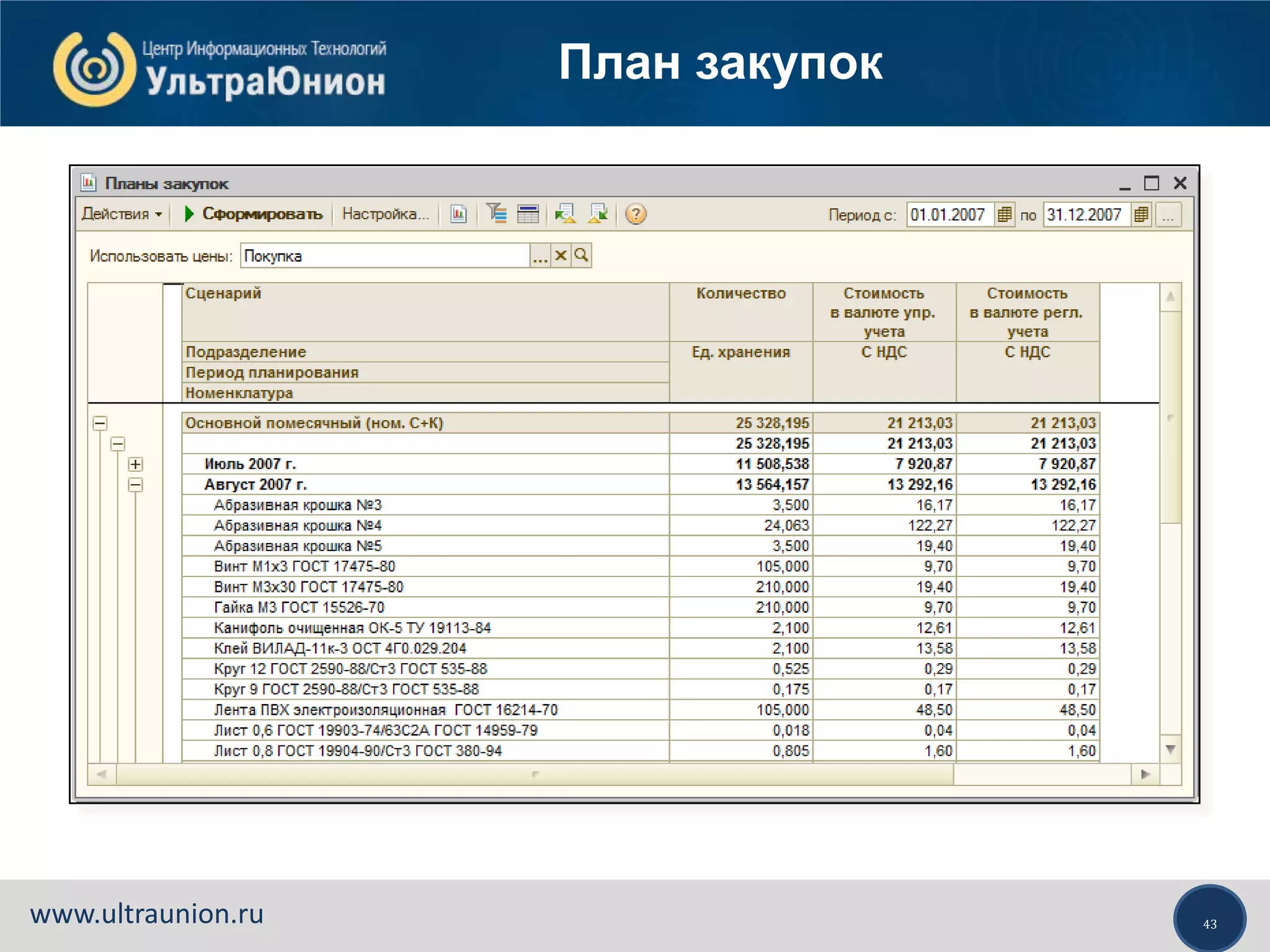This screenshot has height=952, width=1270.
Task: Click the vertical scrollbar down arrow
Action: 1170,749
